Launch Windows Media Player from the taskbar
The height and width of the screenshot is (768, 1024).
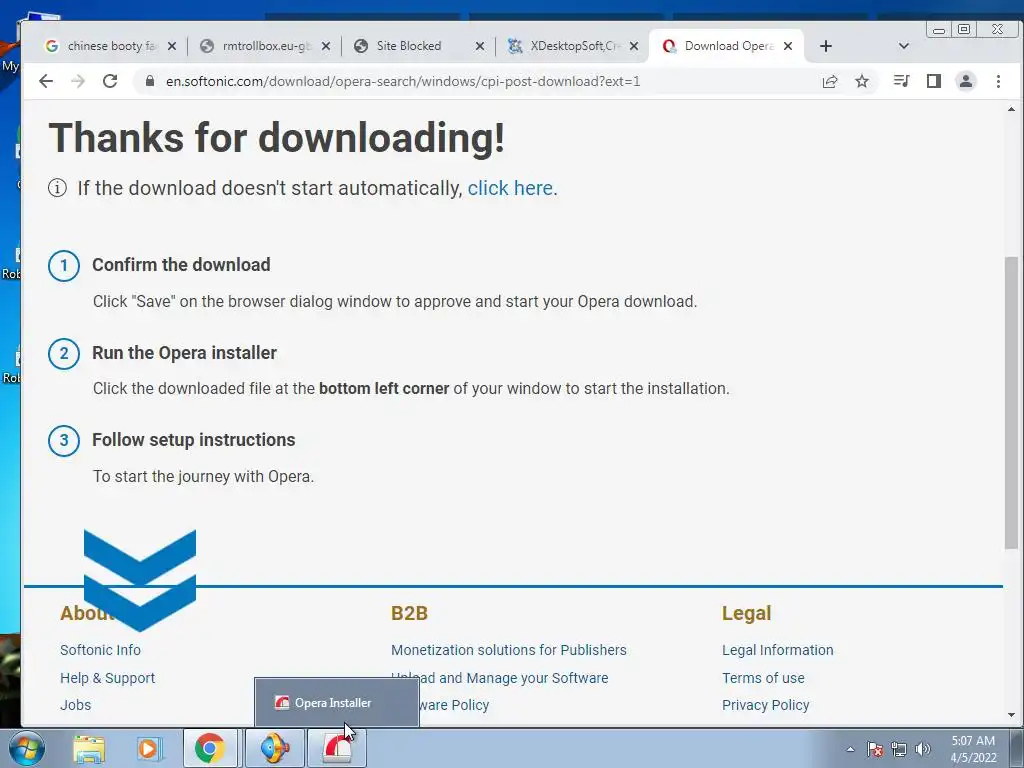[x=148, y=749]
